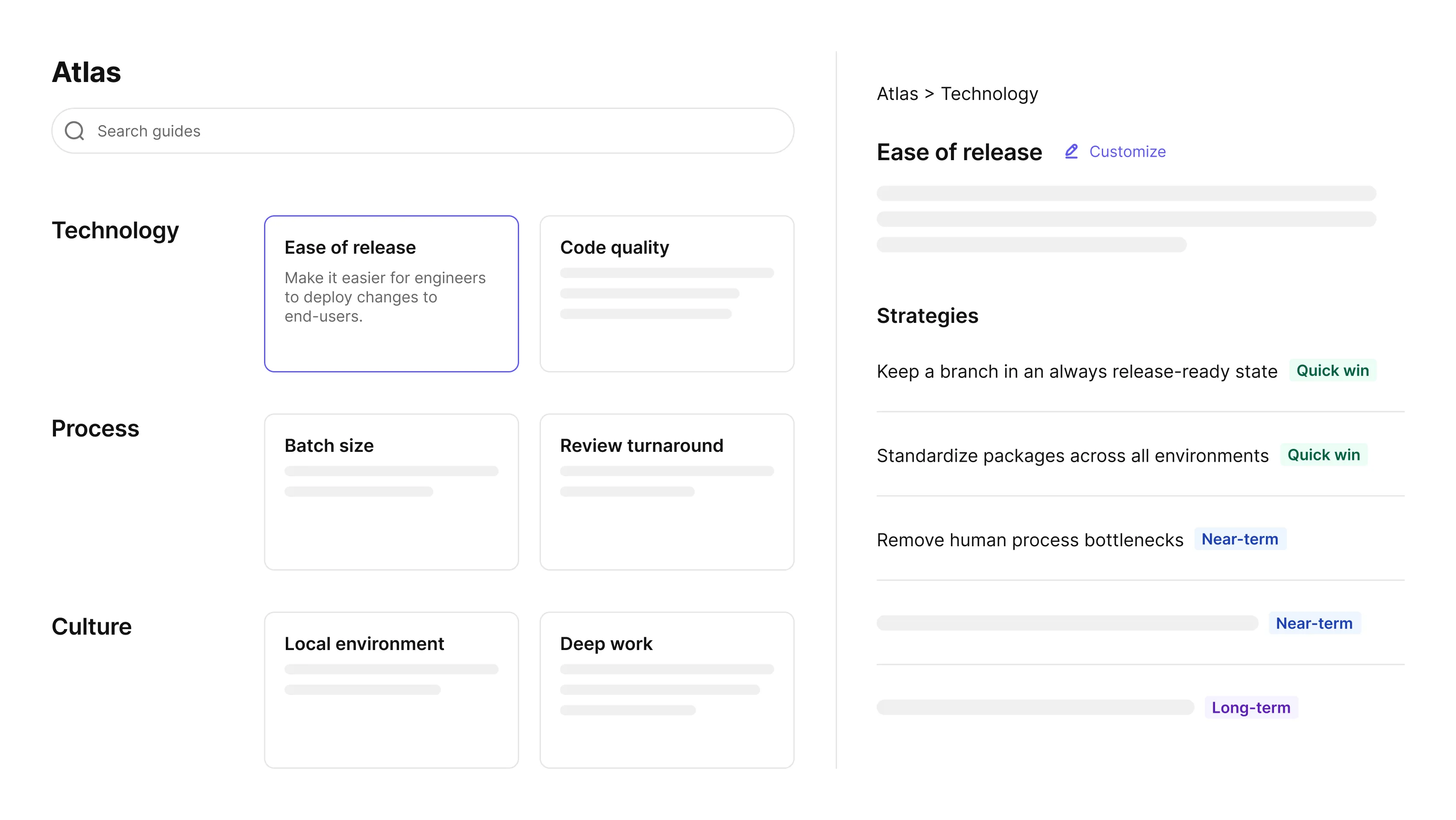Click the Customize pencil icon
The height and width of the screenshot is (820, 1456).
(1071, 151)
